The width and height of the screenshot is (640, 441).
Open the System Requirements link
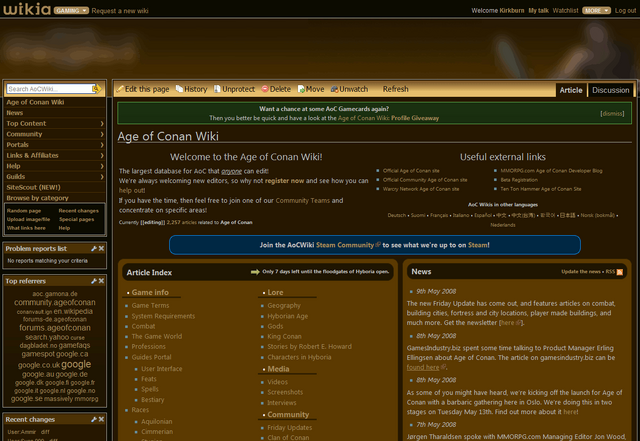(x=163, y=316)
